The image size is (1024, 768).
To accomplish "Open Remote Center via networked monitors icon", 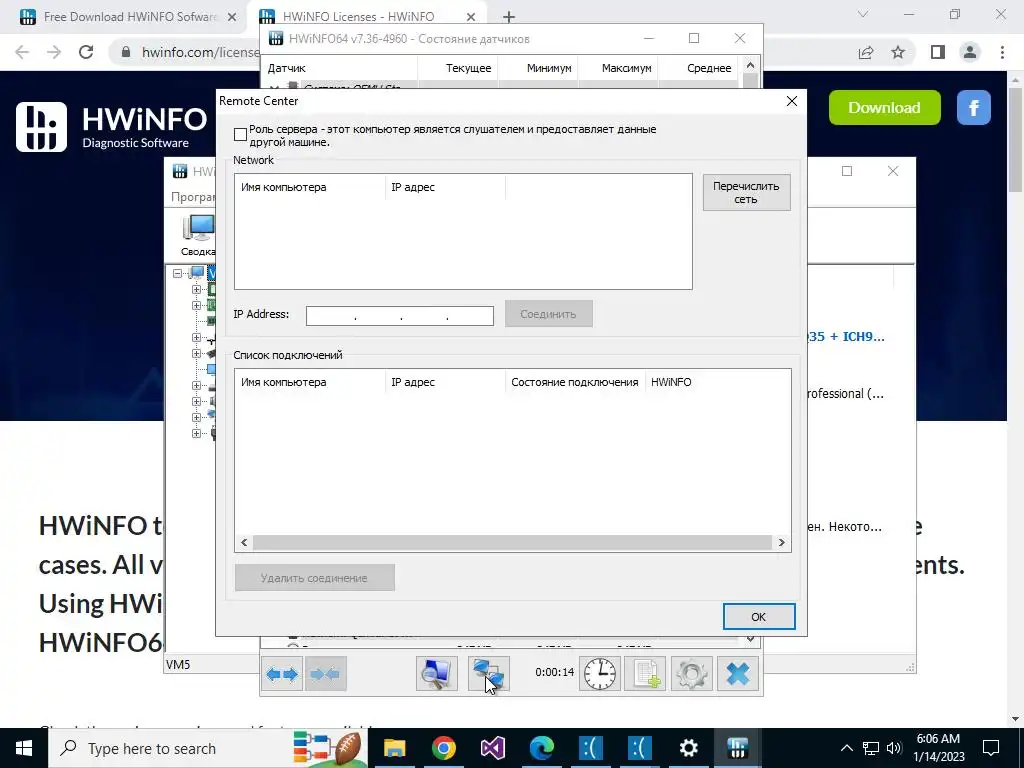I will click(488, 673).
